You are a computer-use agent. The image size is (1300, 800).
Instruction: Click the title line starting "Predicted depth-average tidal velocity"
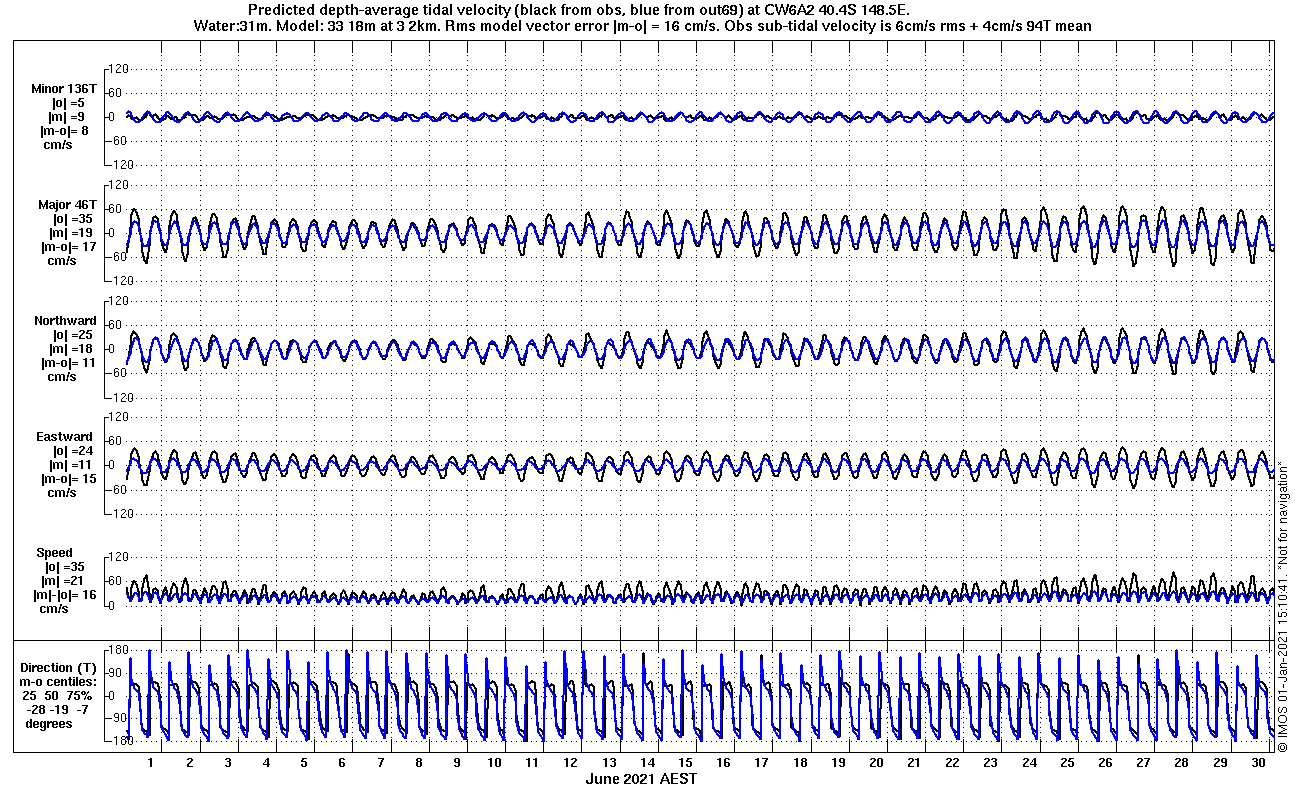pyautogui.click(x=581, y=10)
